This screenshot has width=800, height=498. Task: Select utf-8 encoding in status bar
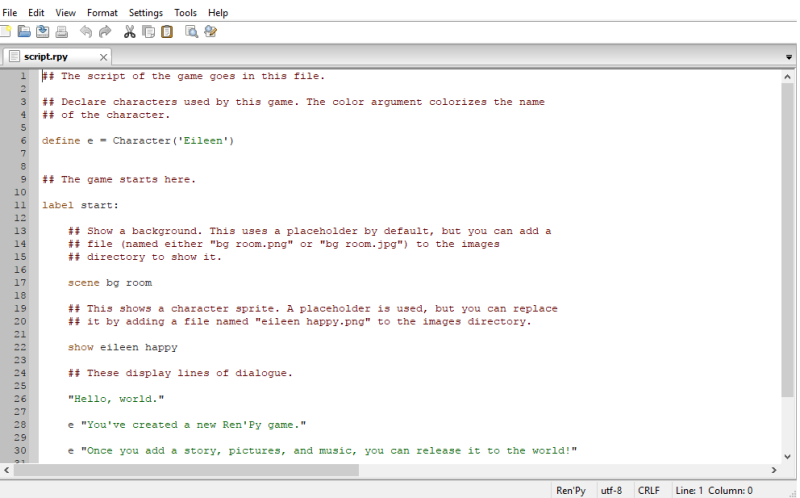coord(612,490)
